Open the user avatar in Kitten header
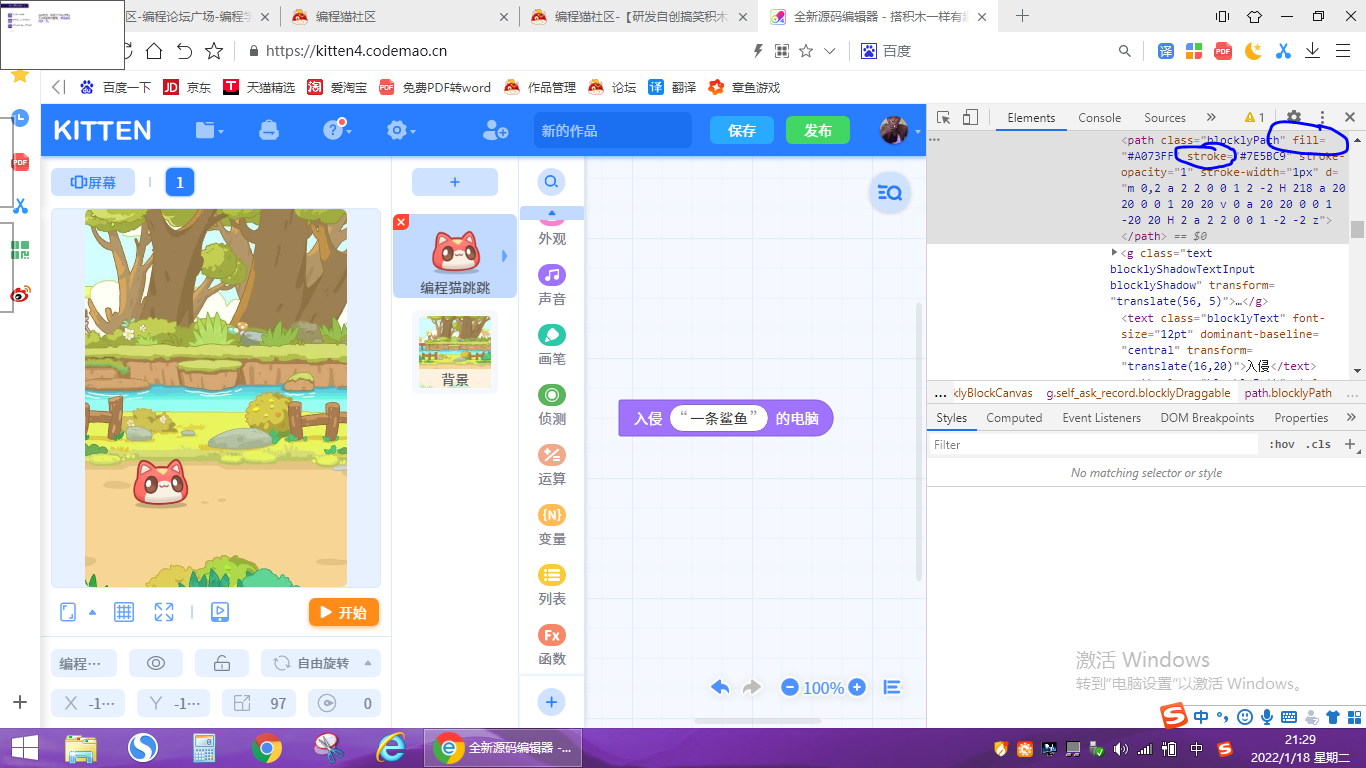1366x768 pixels. 894,130
